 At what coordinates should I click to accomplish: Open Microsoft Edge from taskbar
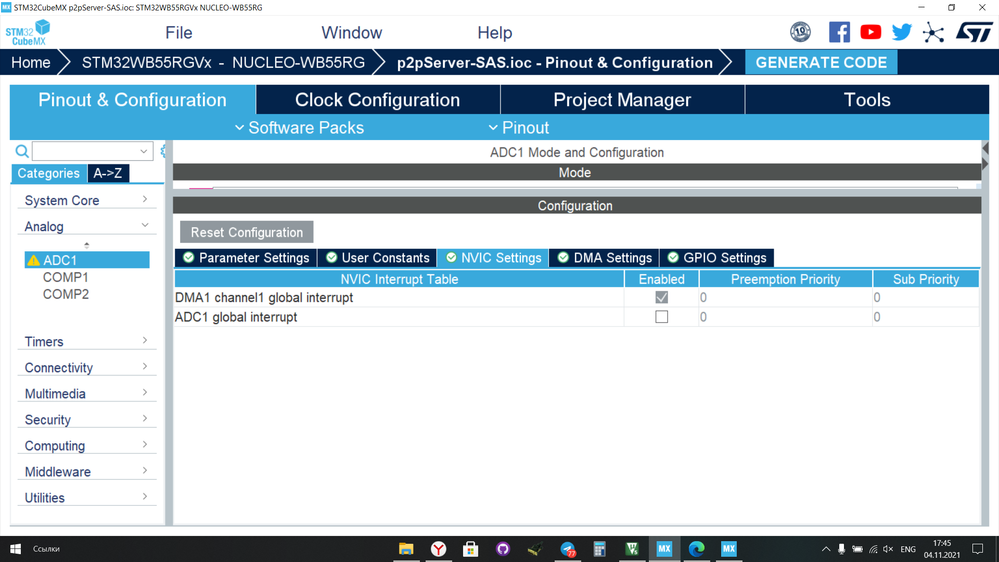696,549
